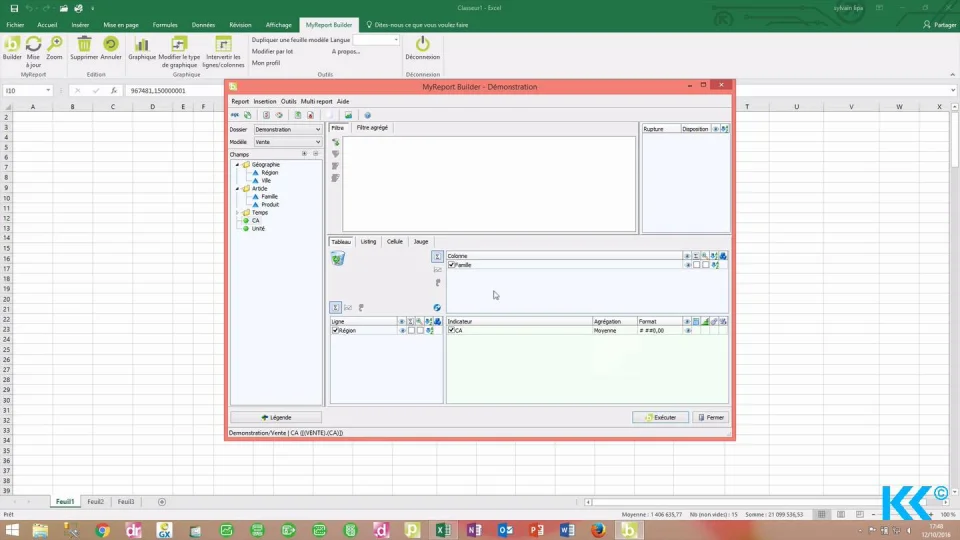Open the Insertion menu

[265, 102]
